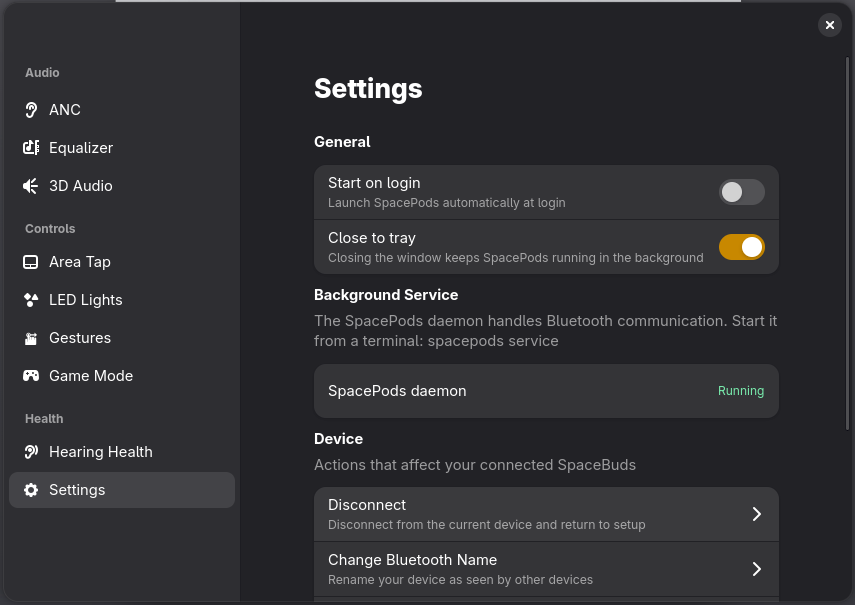Click 'Disconnect from the current device' description
Screen dimensions: 855x605
click(486, 525)
